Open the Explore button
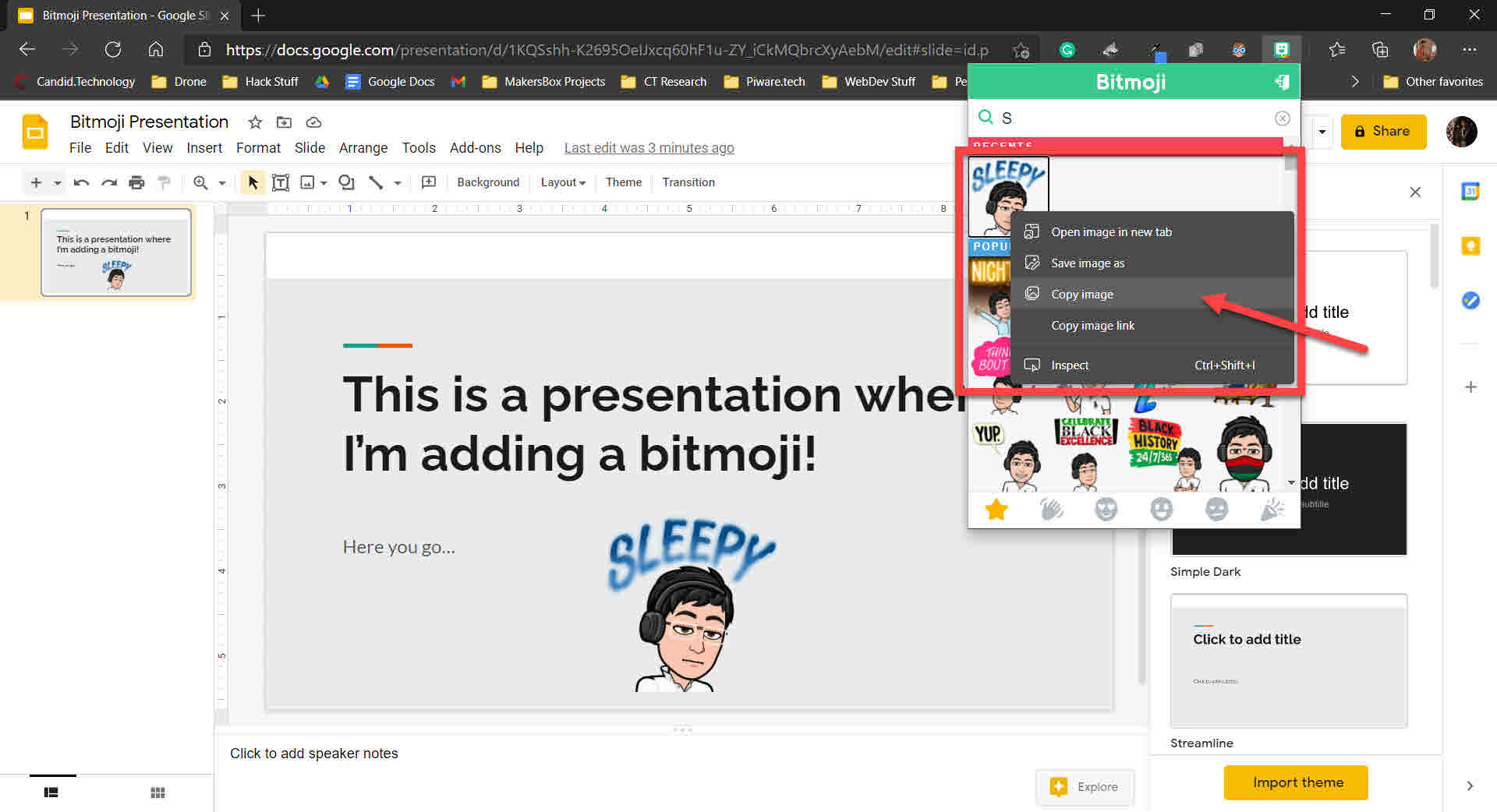Image resolution: width=1497 pixels, height=812 pixels. click(x=1085, y=787)
